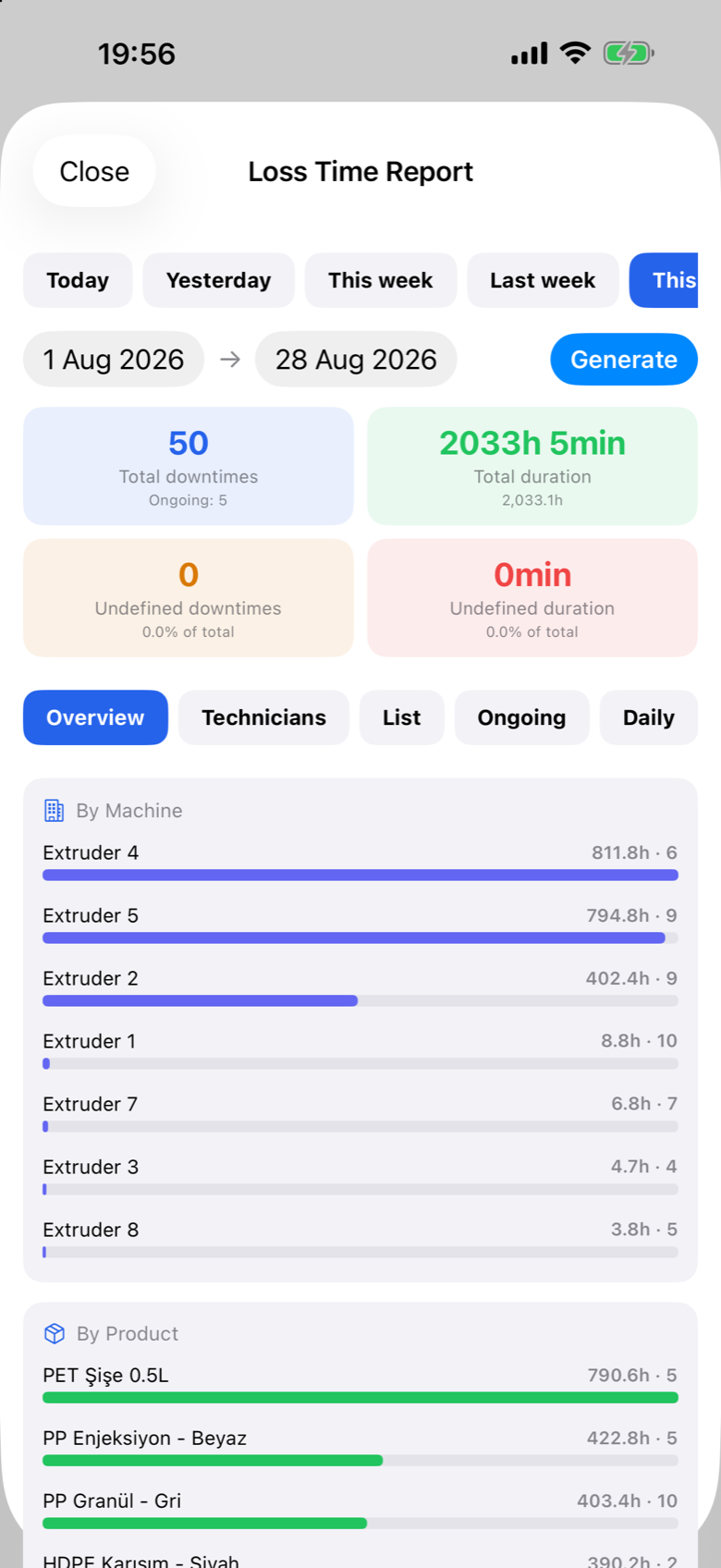Select the Extruder 4 label

[x=91, y=852]
